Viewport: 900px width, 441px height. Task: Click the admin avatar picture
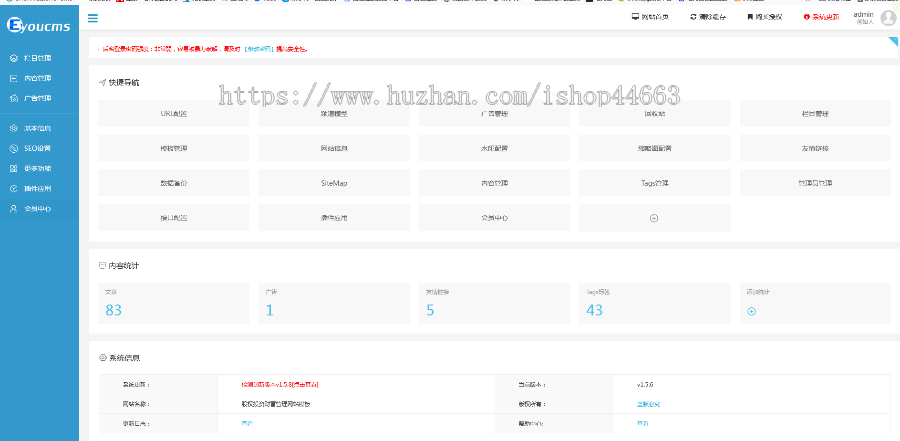coord(889,18)
